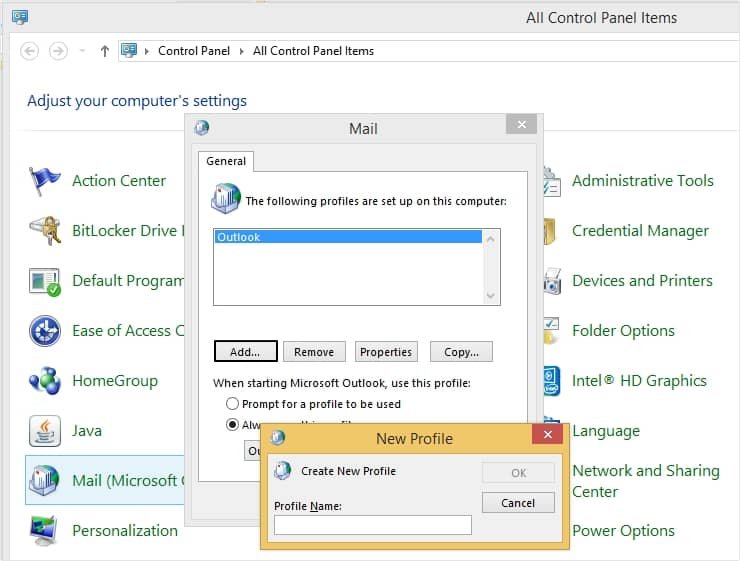The height and width of the screenshot is (561, 740).
Task: Click Control Panel in the address breadcrumb
Action: click(x=194, y=51)
